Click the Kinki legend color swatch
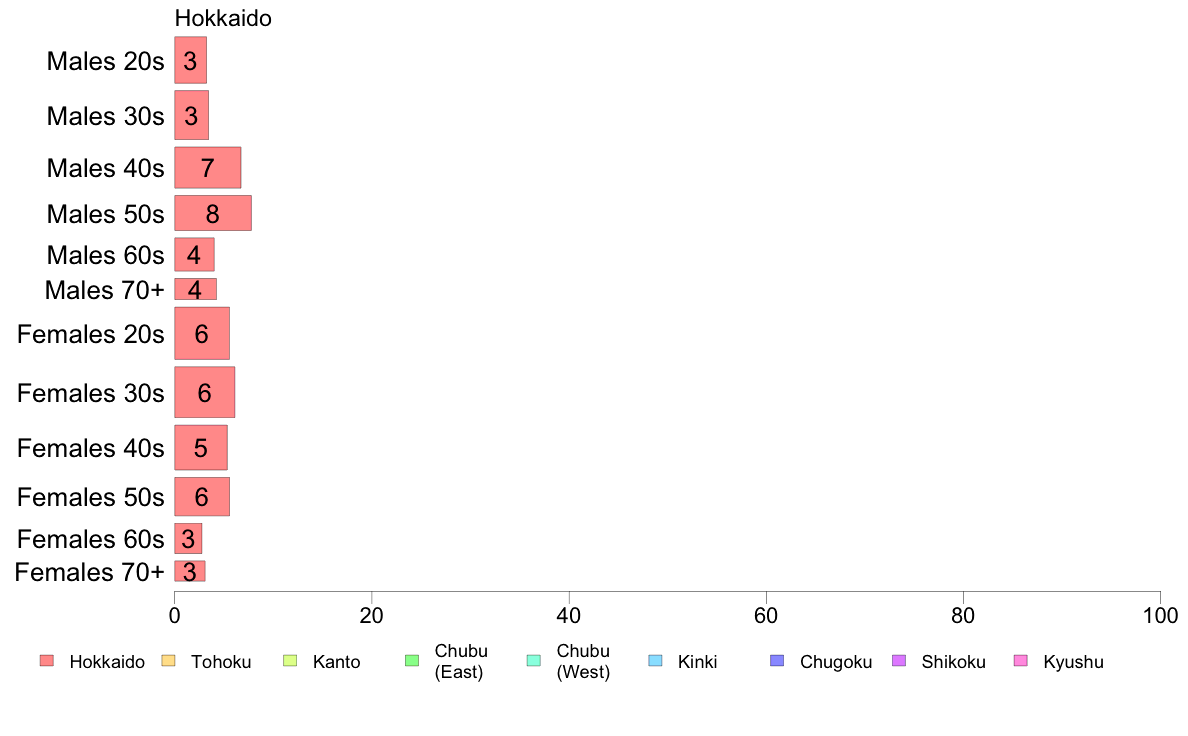Viewport: 1188px width, 736px height. pos(655,661)
